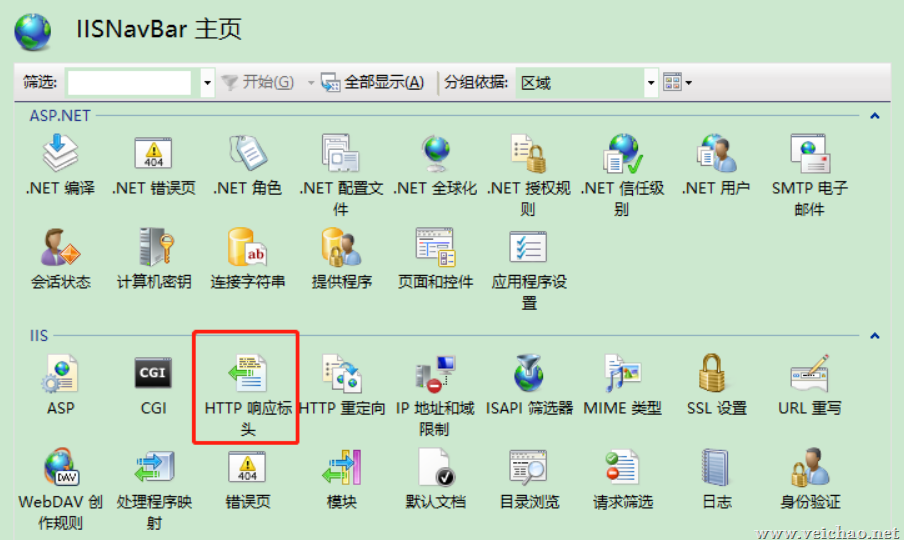Open the 连接字符串 icon
The image size is (904, 540).
coord(247,247)
